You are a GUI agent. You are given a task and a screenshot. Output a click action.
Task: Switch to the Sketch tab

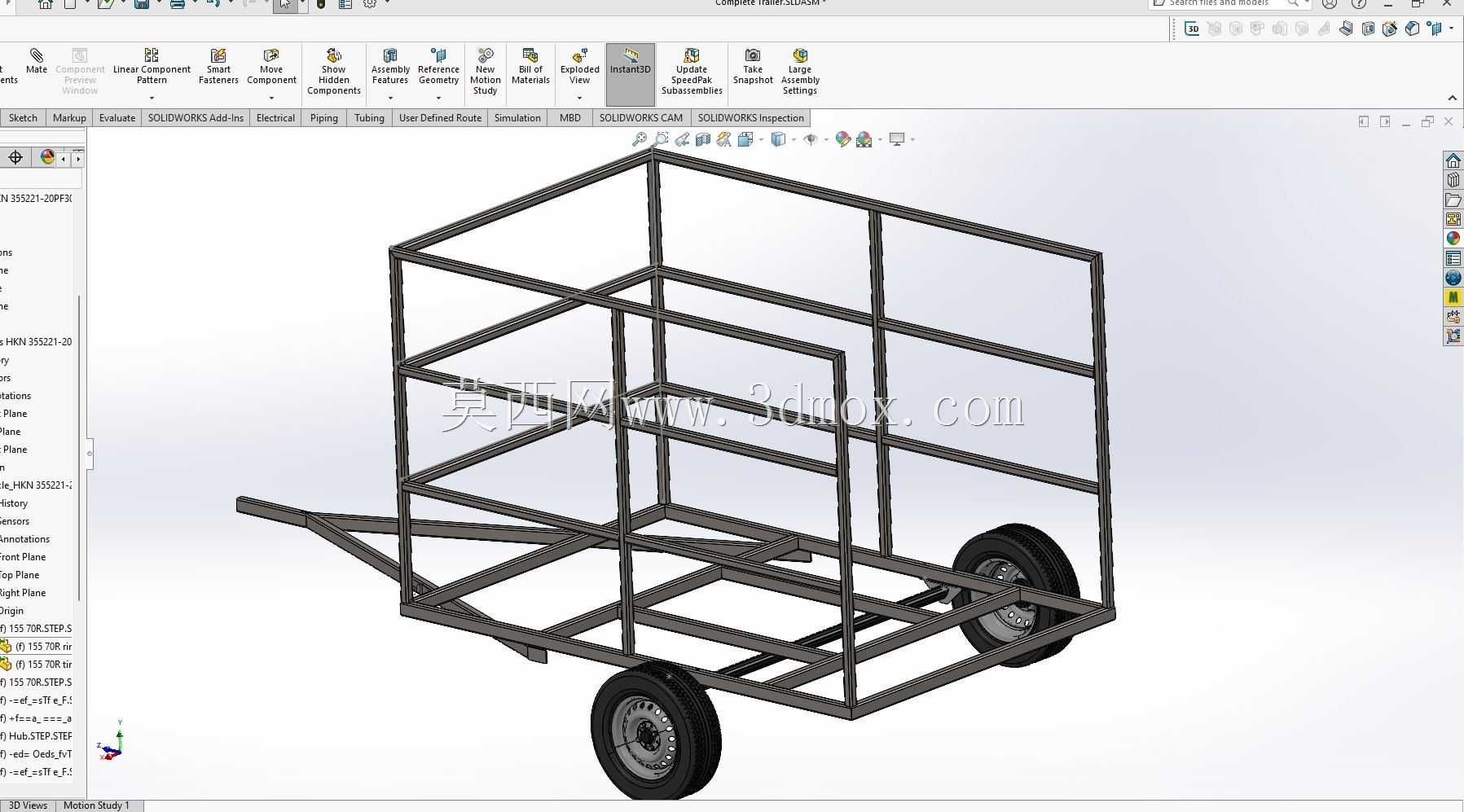click(23, 118)
